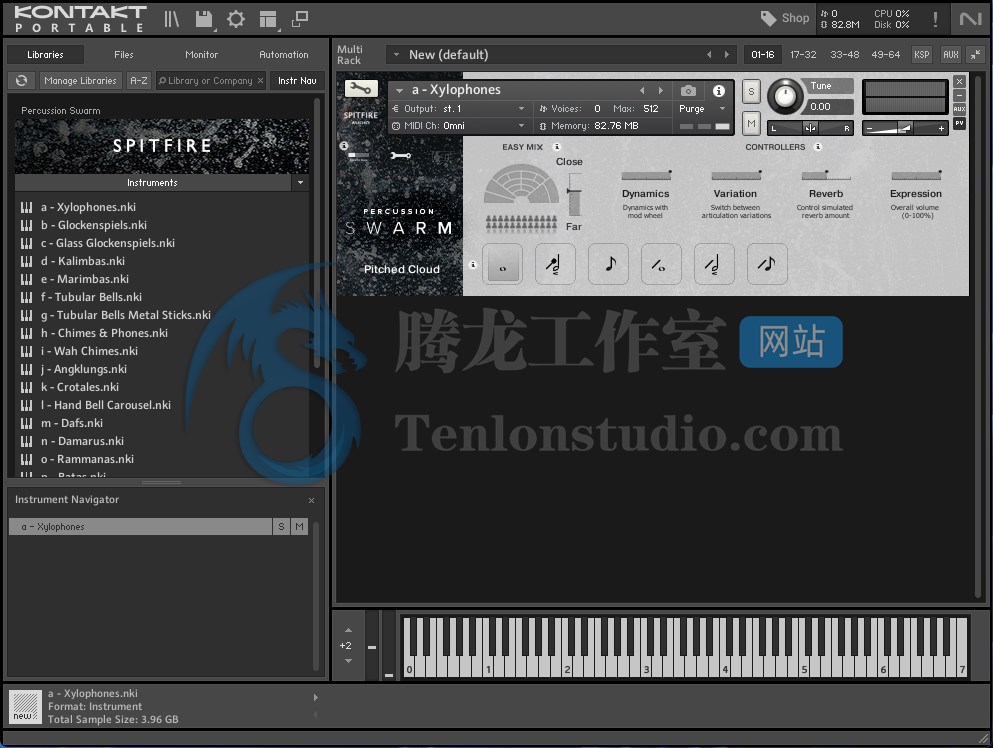Select rack page 33-48
The height and width of the screenshot is (748, 993).
pos(845,54)
